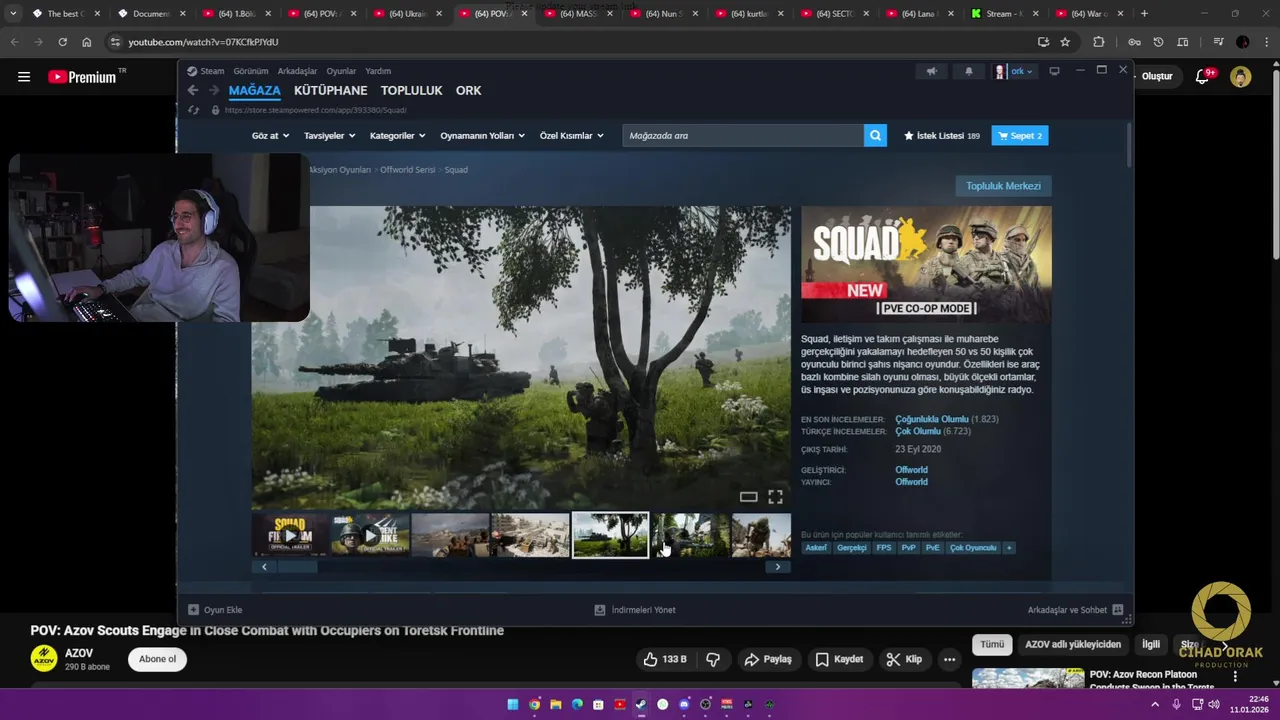1280x720 pixels.
Task: Expand Kategoriler dropdown in Steam store
Action: click(397, 136)
